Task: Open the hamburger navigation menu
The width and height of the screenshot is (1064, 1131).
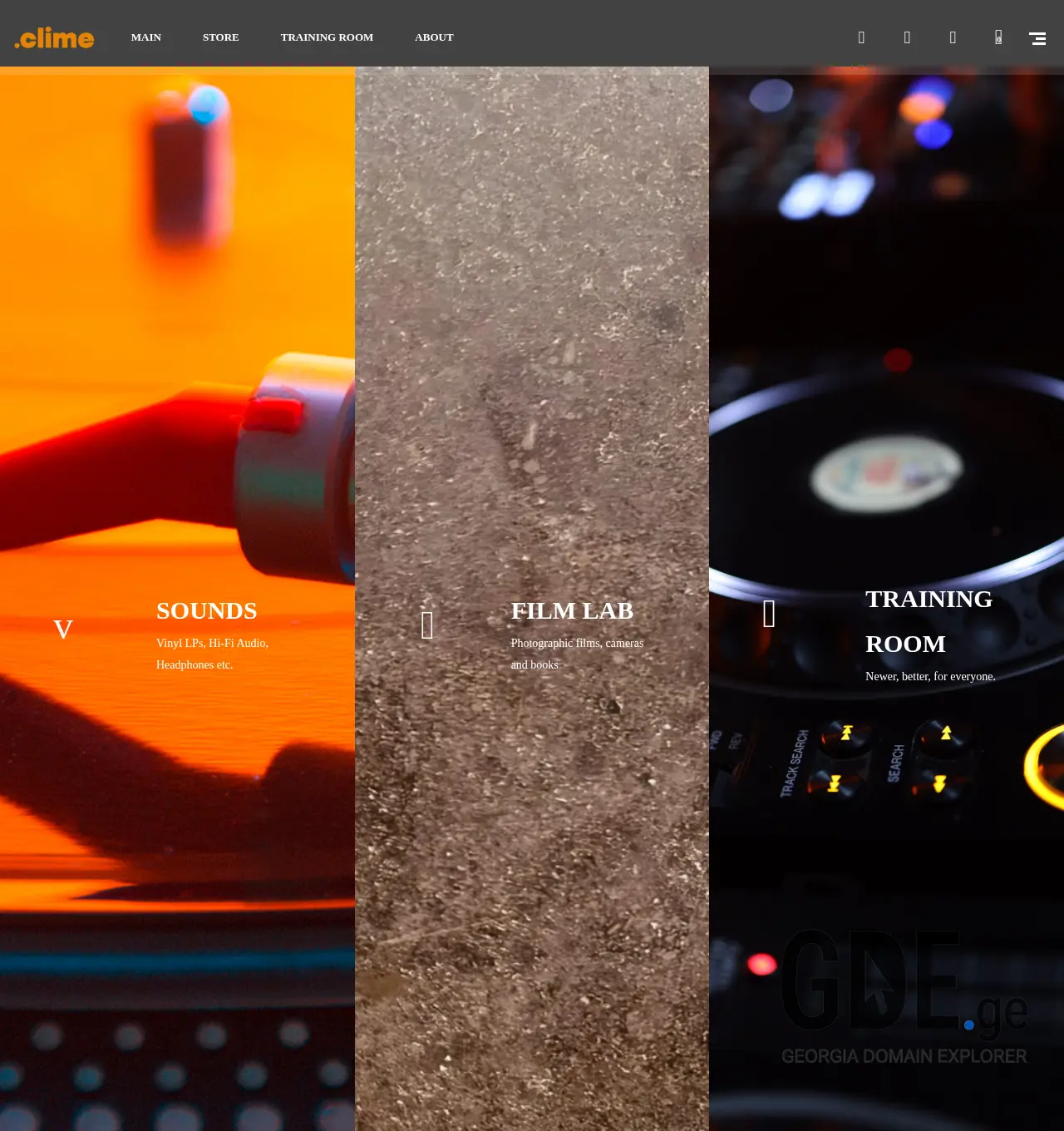Action: tap(1037, 37)
